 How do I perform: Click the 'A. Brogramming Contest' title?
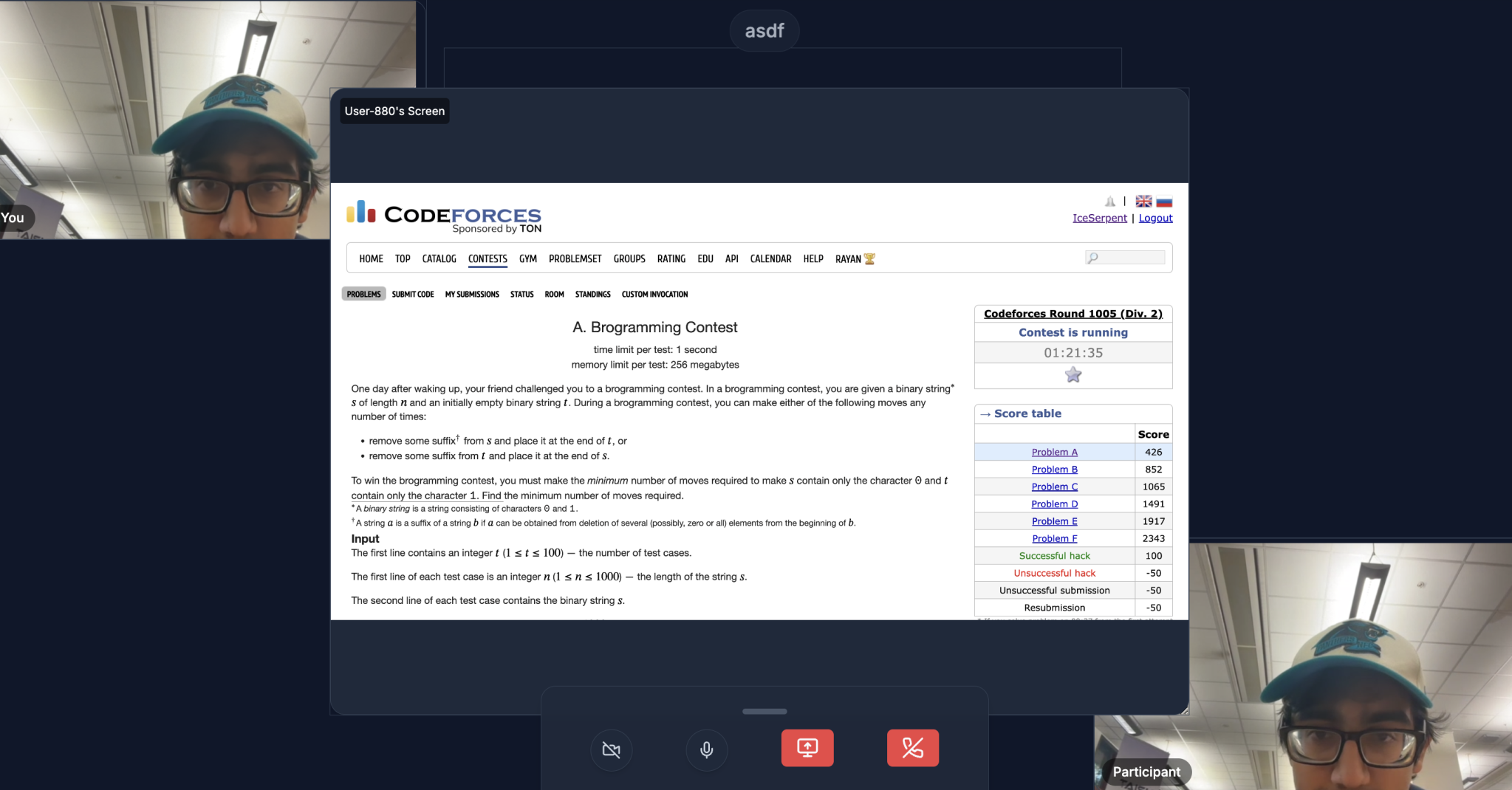pyautogui.click(x=655, y=327)
